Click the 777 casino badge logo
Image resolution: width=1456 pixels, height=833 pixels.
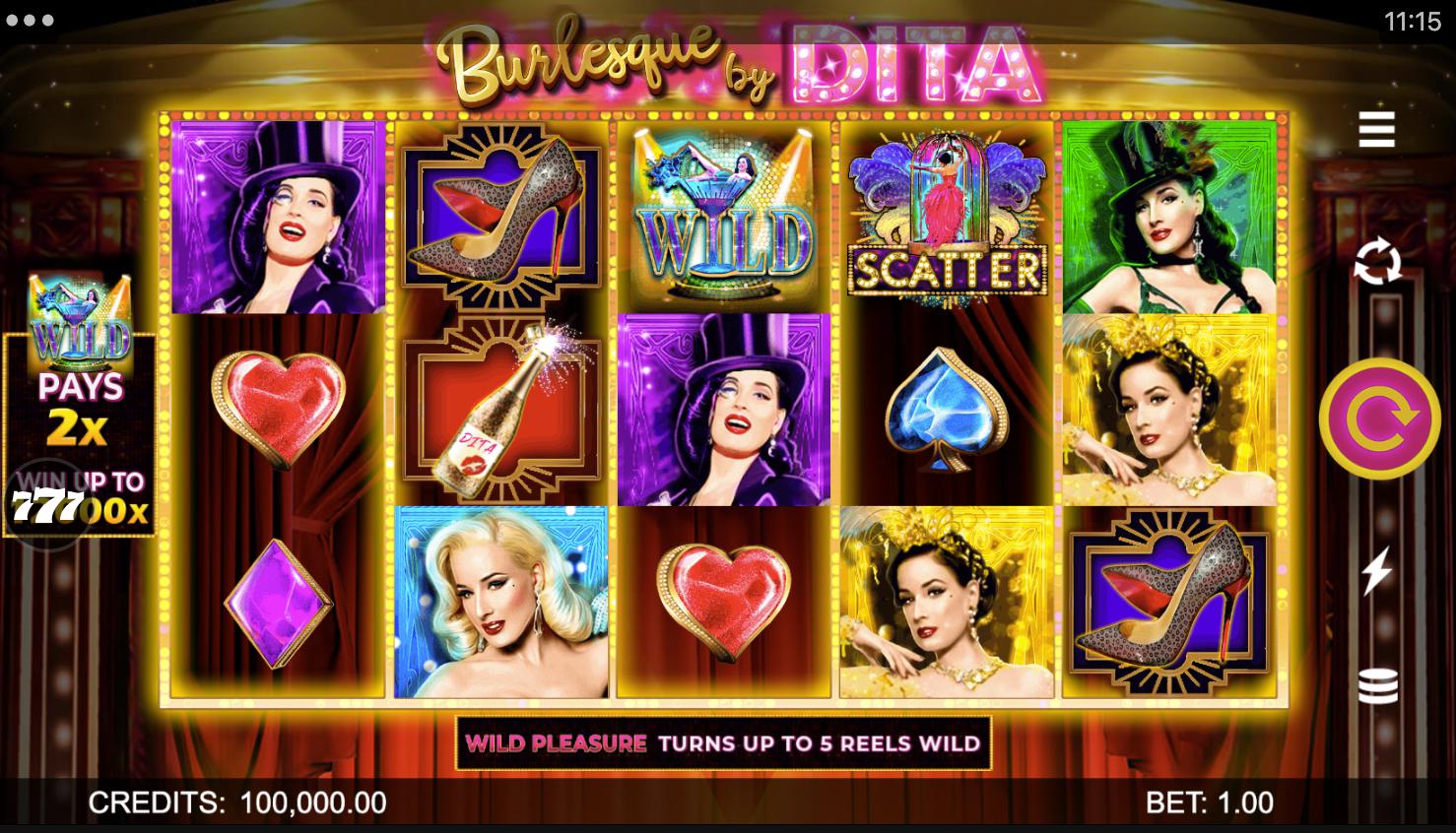(x=46, y=506)
